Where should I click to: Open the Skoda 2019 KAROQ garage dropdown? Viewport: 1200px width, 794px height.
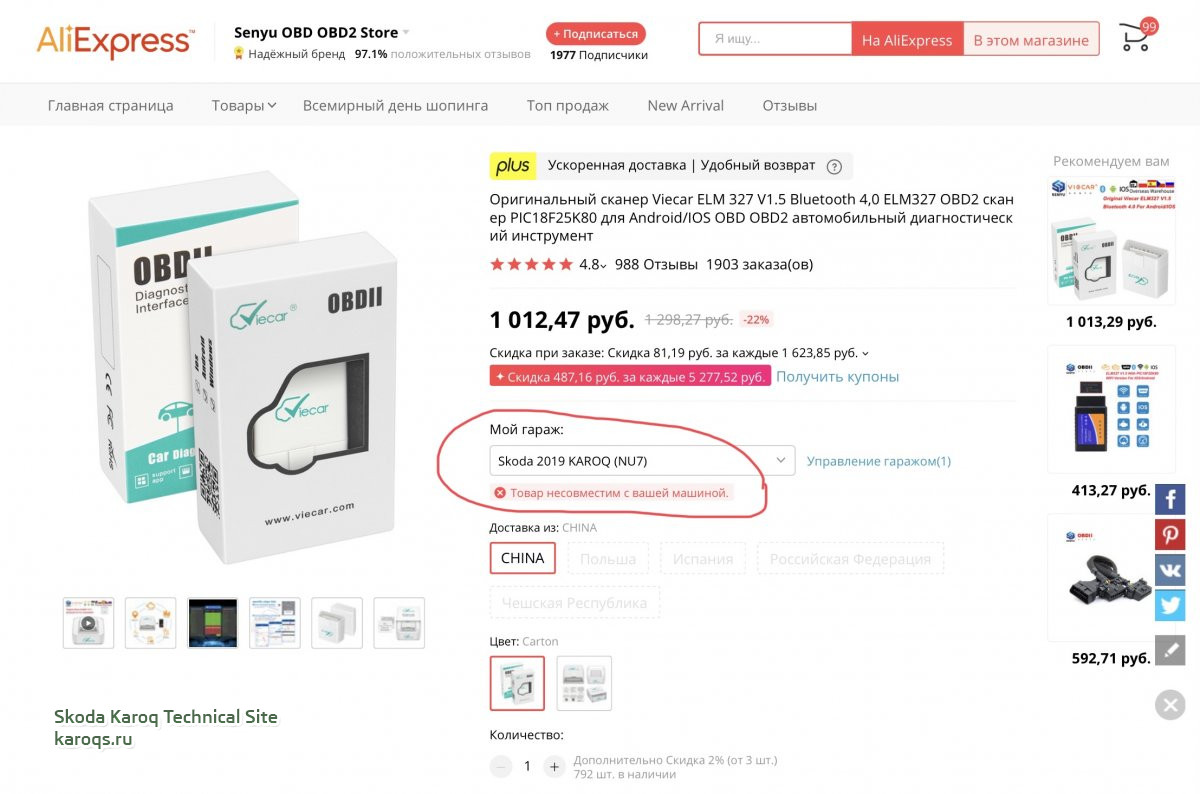[x=642, y=461]
